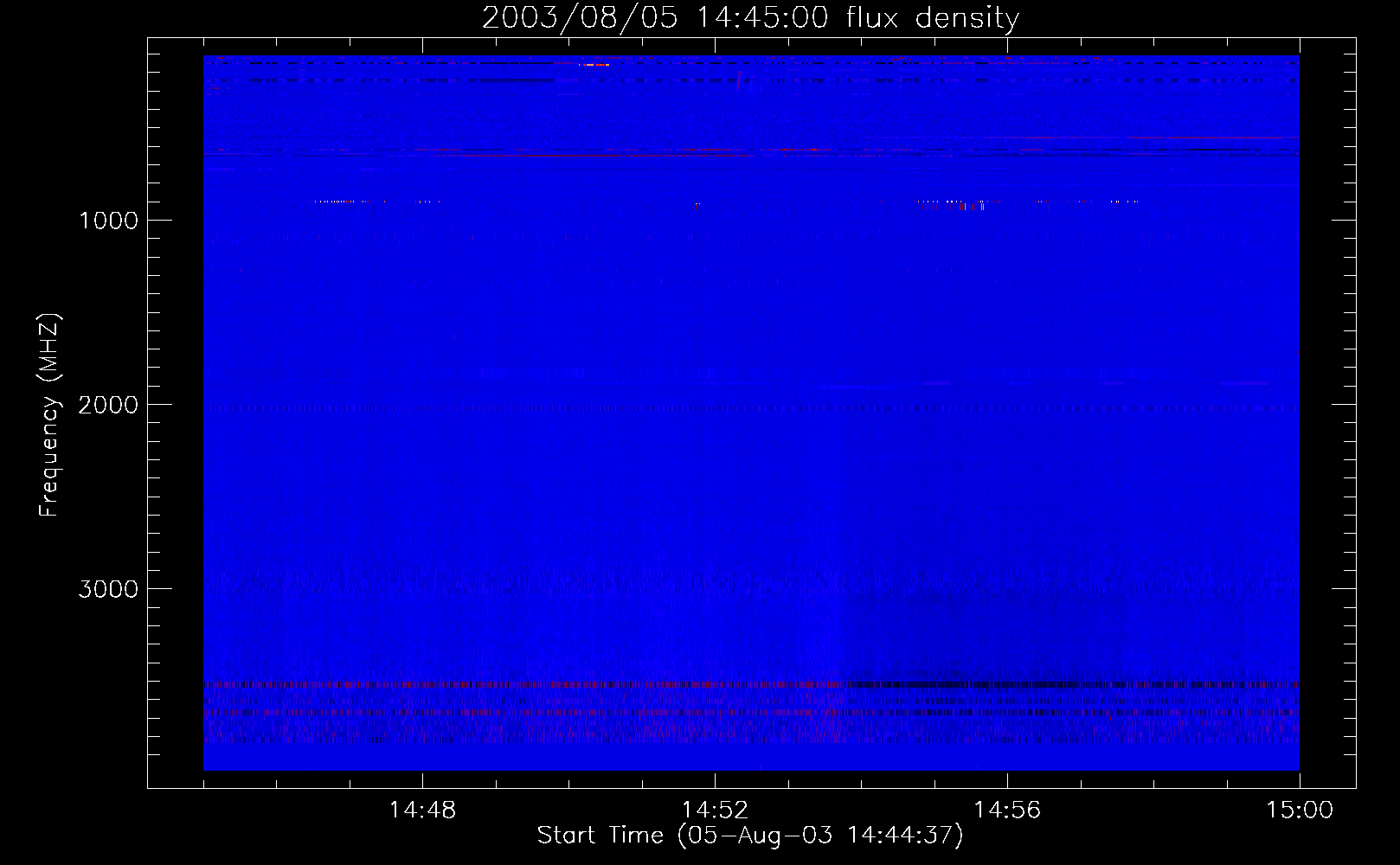Screen dimensions: 1400x865
Task: Click the 14:56 time tick label
Action: tap(1007, 811)
